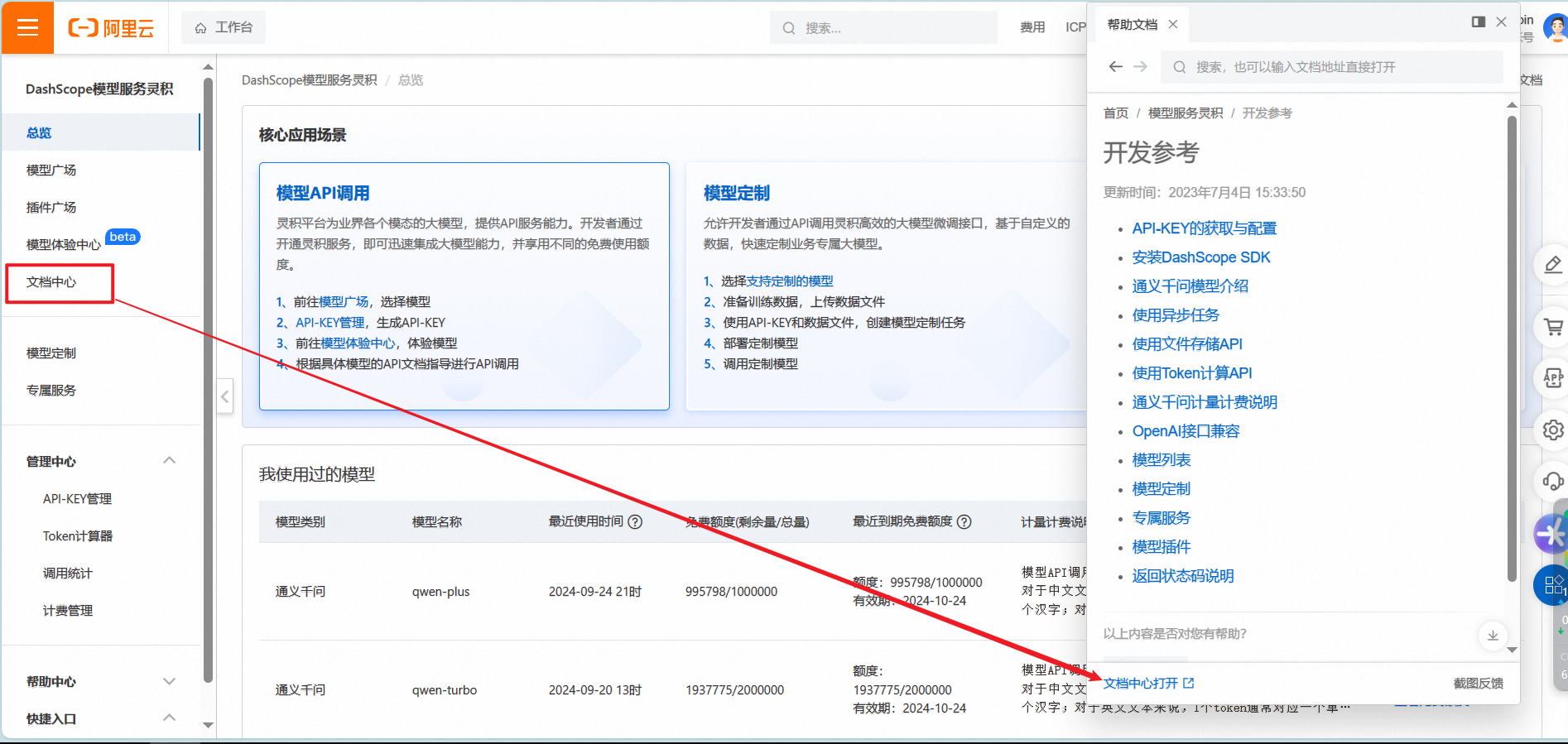Open 使用异步任务 doc link

click(1176, 315)
